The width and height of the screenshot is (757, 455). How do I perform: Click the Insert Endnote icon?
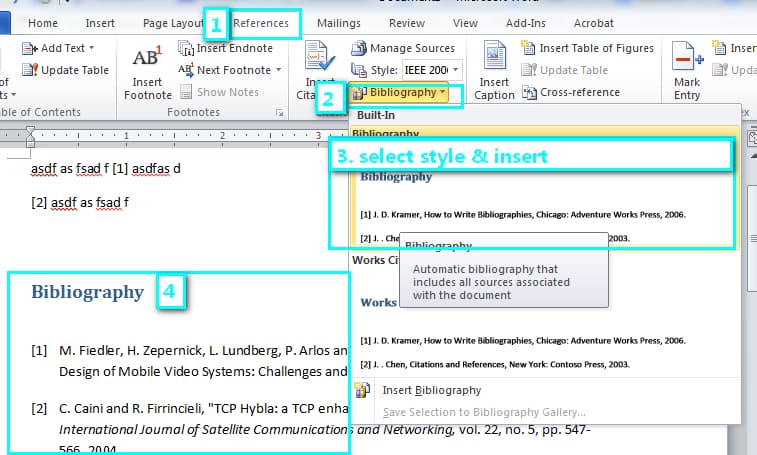coord(186,48)
